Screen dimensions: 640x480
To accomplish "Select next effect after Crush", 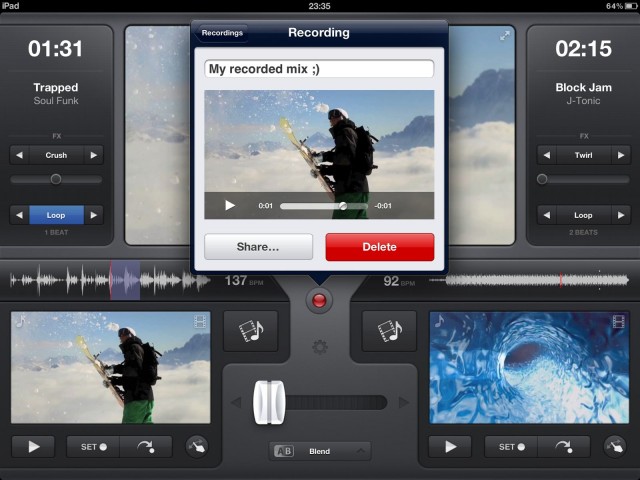I will [x=94, y=155].
